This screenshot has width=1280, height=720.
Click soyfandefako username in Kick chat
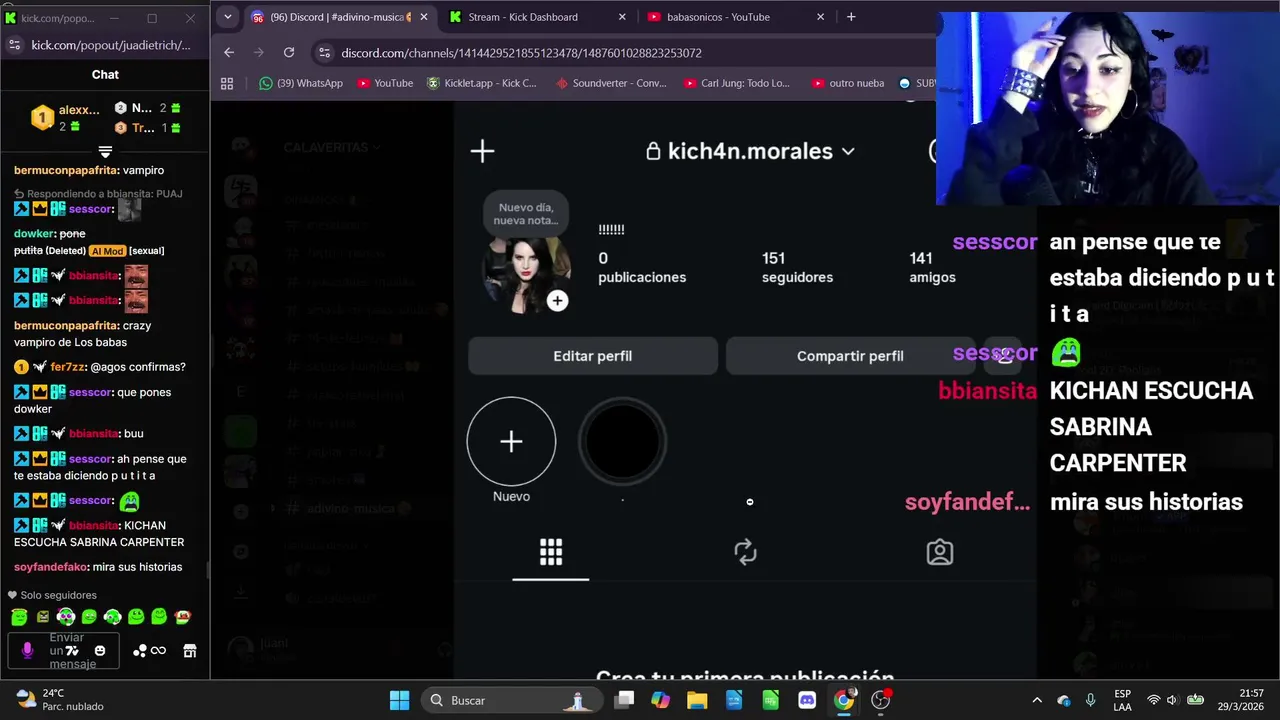coord(50,567)
